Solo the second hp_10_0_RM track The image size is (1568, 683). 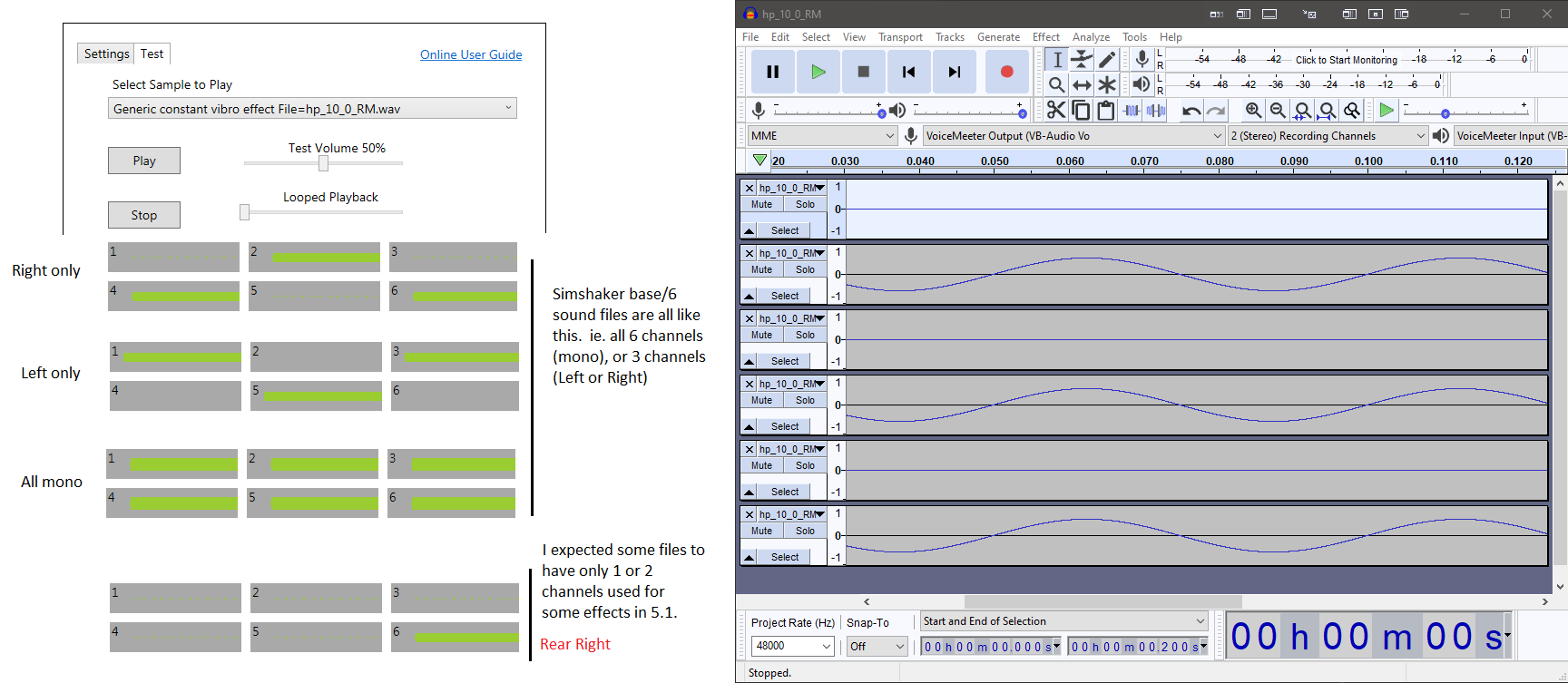tap(805, 269)
